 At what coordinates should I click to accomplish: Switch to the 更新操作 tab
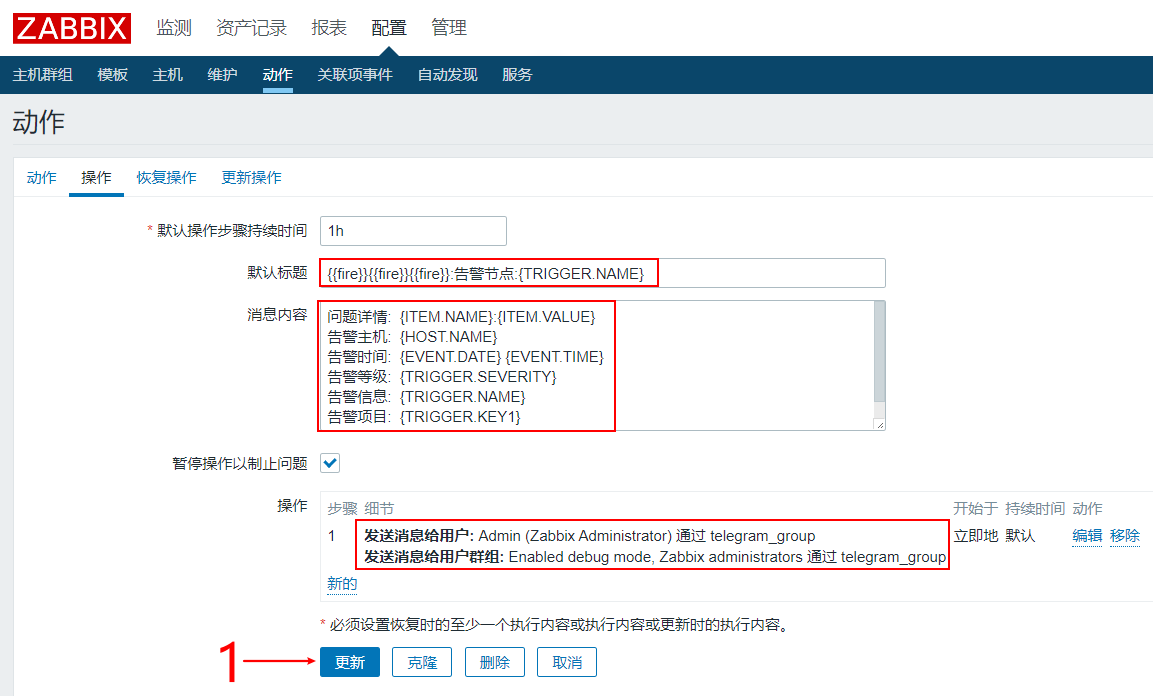251,177
